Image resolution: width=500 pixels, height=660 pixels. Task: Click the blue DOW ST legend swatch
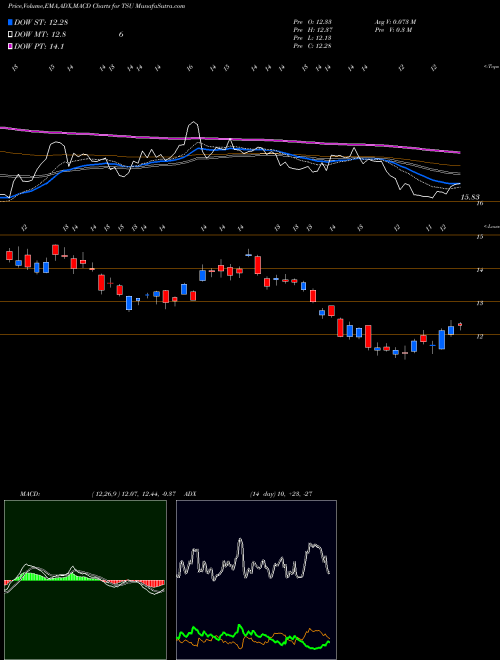click(10, 22)
